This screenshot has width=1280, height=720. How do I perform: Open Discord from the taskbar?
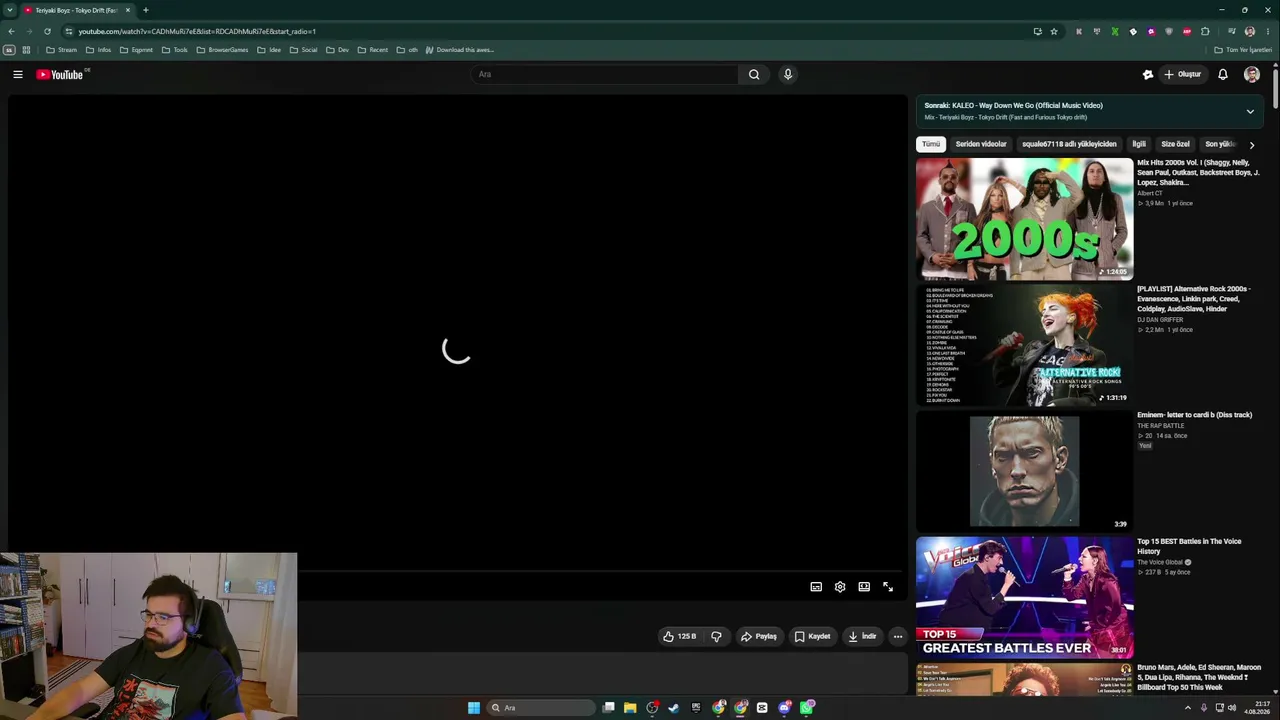pyautogui.click(x=784, y=708)
